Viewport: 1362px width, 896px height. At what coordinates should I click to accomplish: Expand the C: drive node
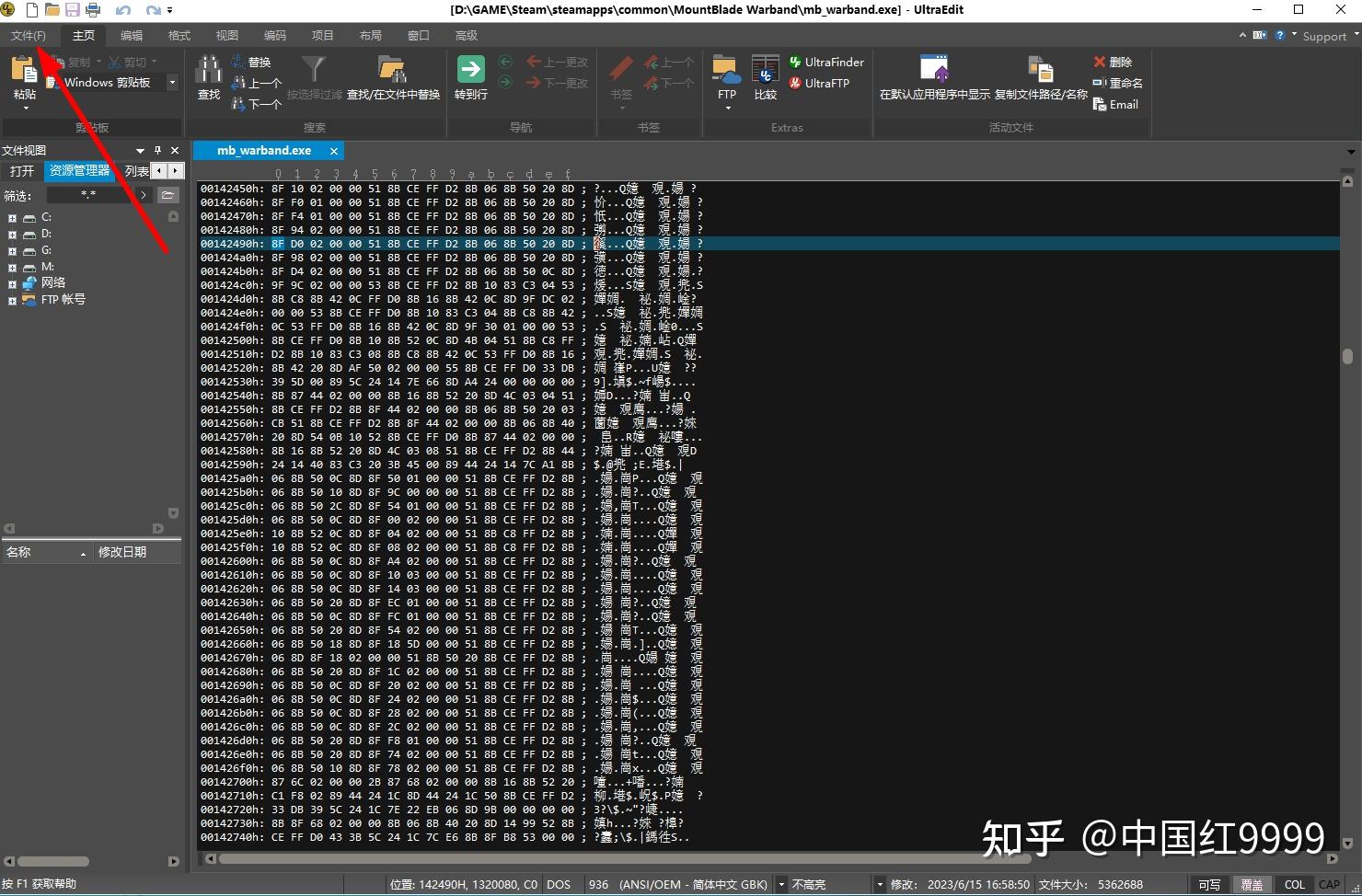click(12, 218)
